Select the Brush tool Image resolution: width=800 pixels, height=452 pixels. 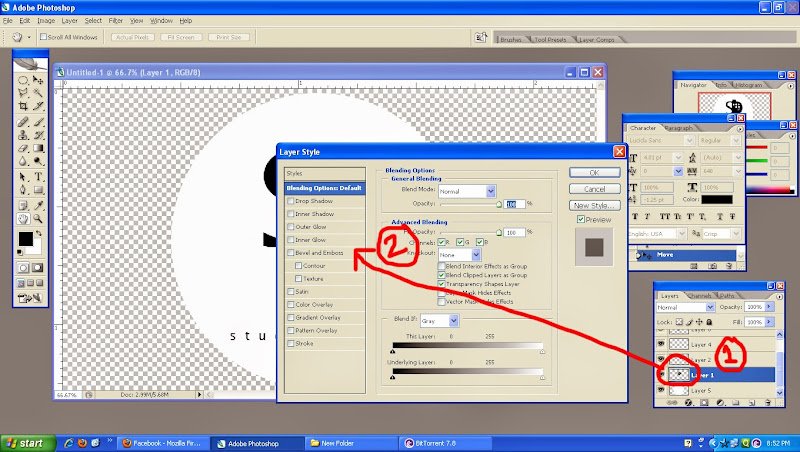(38, 122)
